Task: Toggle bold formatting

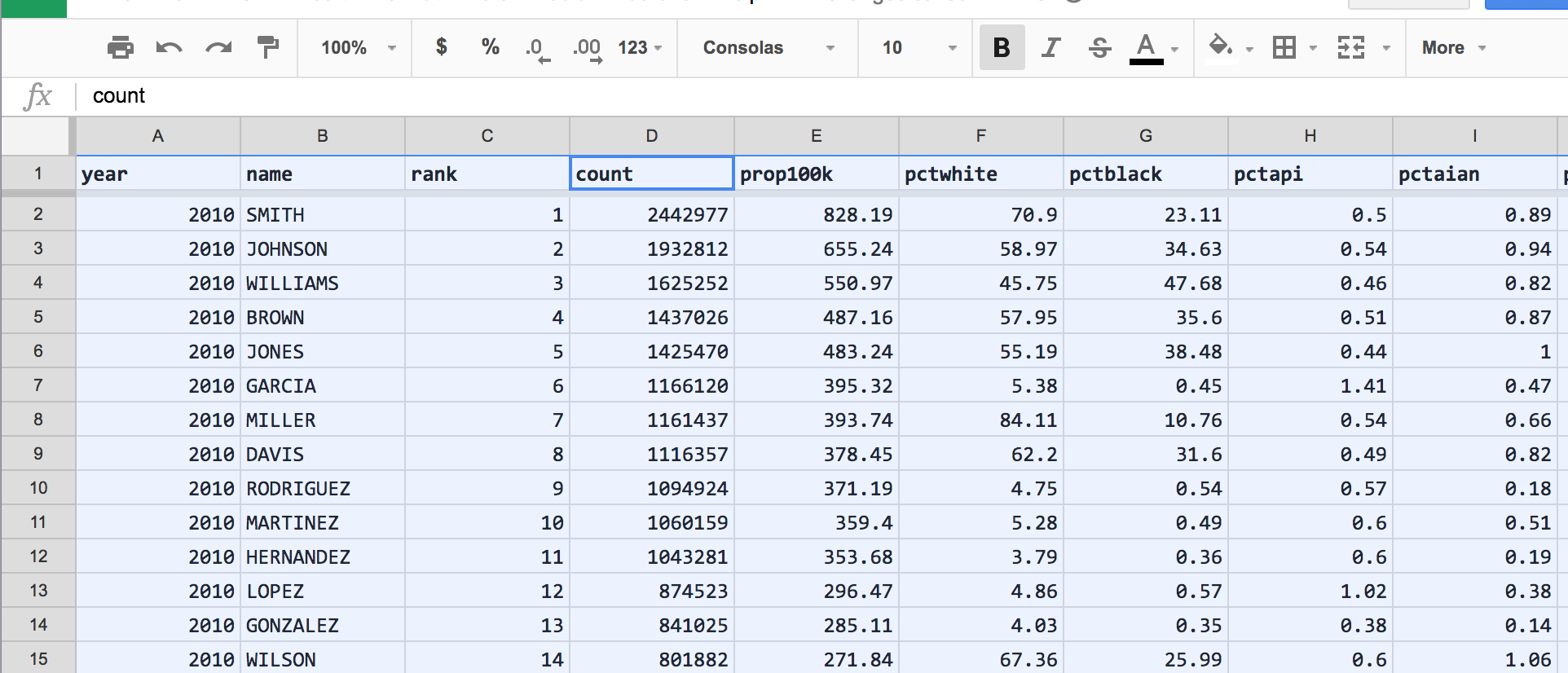Action: pyautogui.click(x=1002, y=47)
